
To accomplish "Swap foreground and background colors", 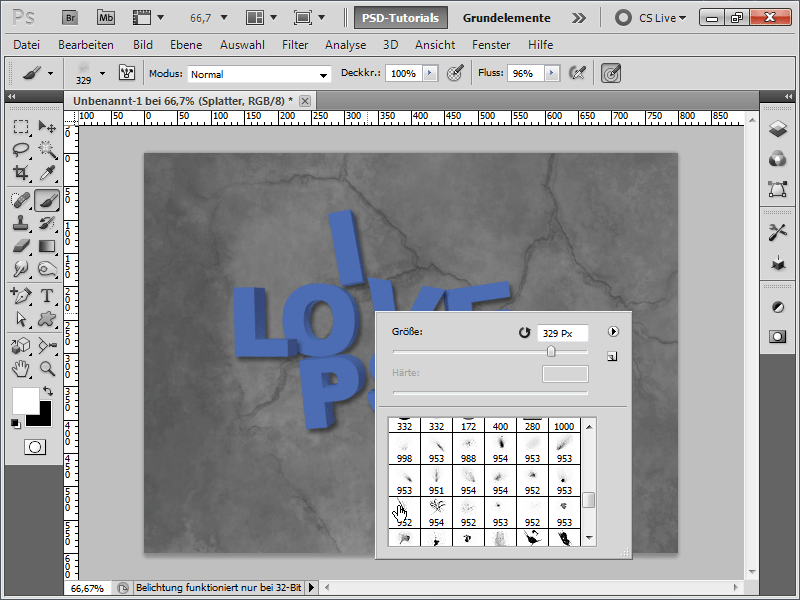I will point(48,391).
